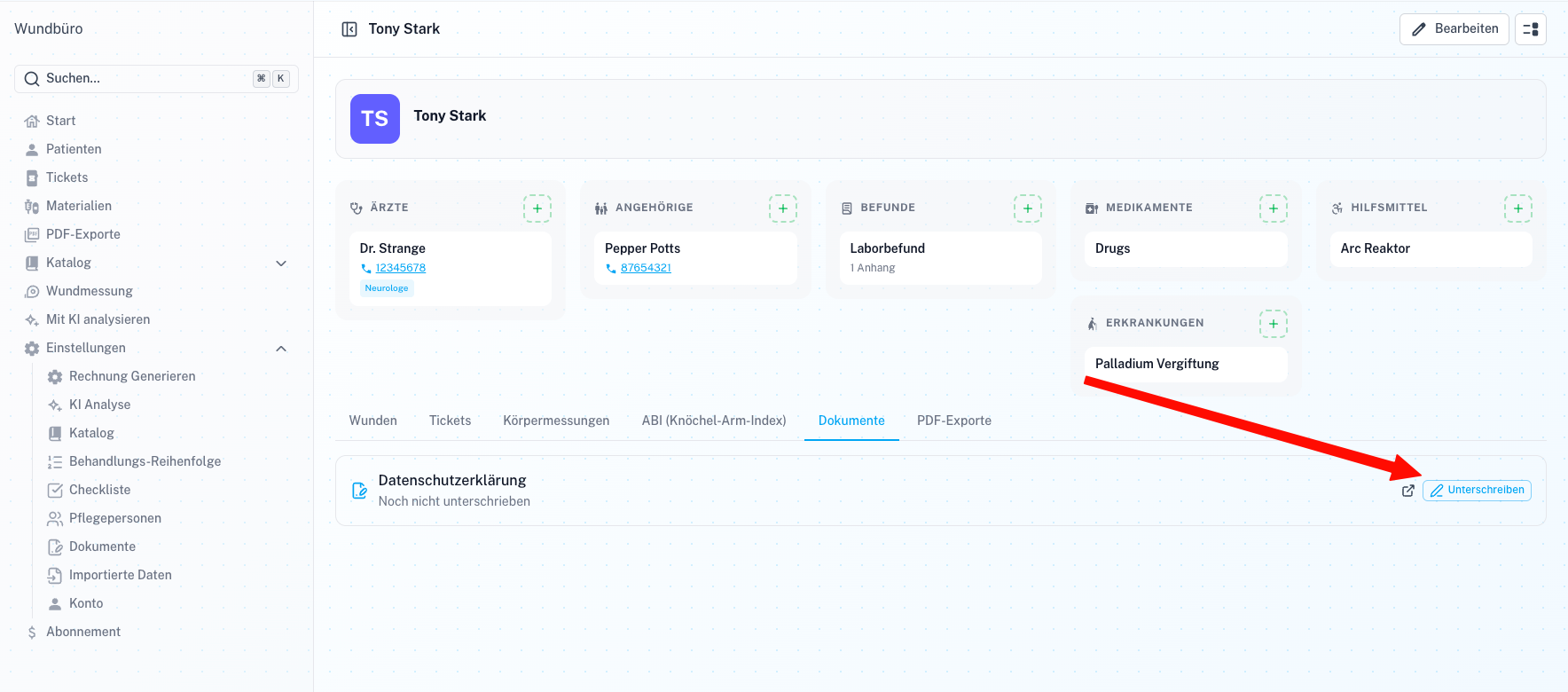Toggle the sidebar collapse icon beside Tony Stark
1568x692 pixels.
[x=349, y=29]
